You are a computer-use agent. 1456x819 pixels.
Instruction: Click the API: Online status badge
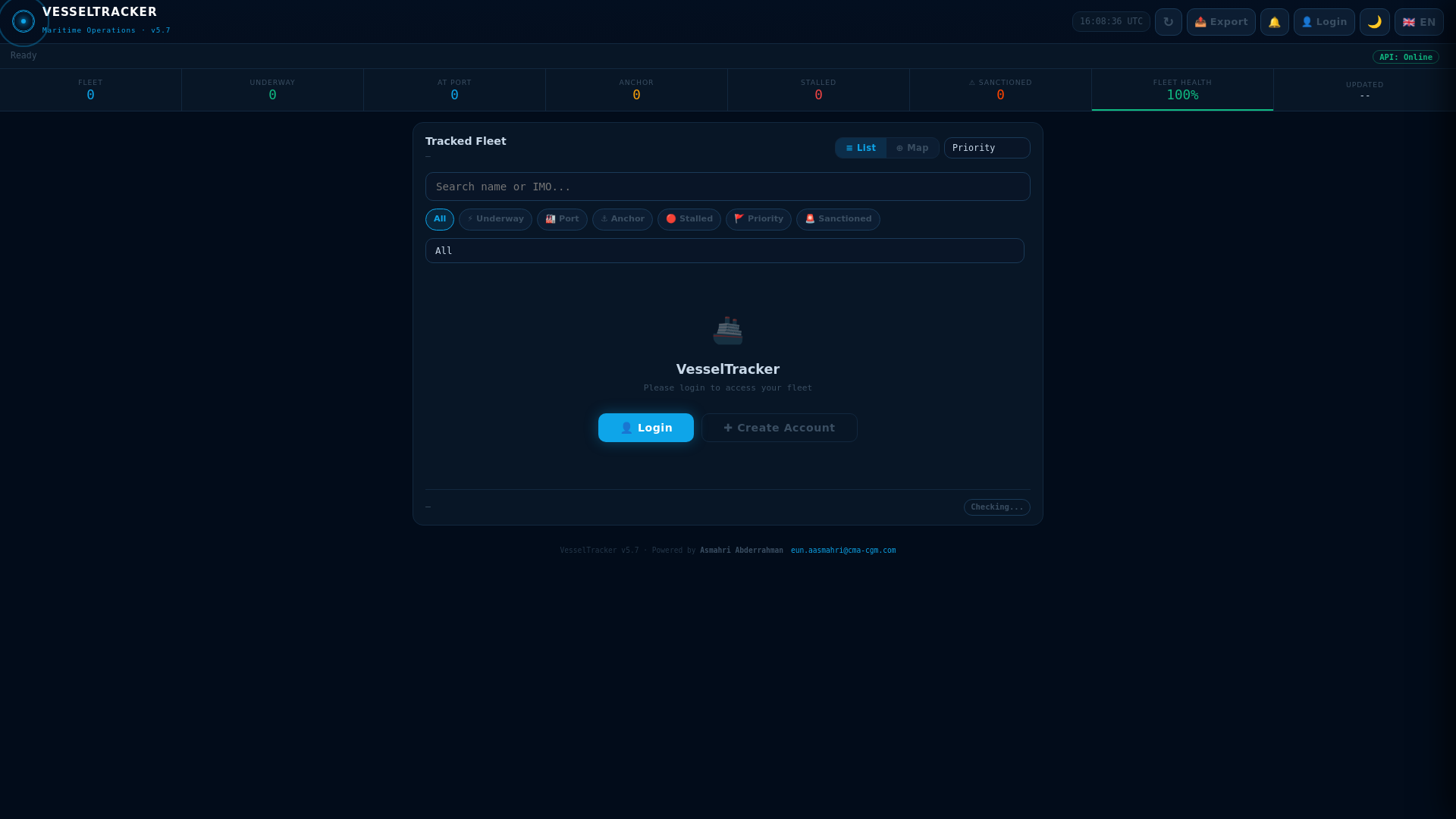(x=1405, y=57)
